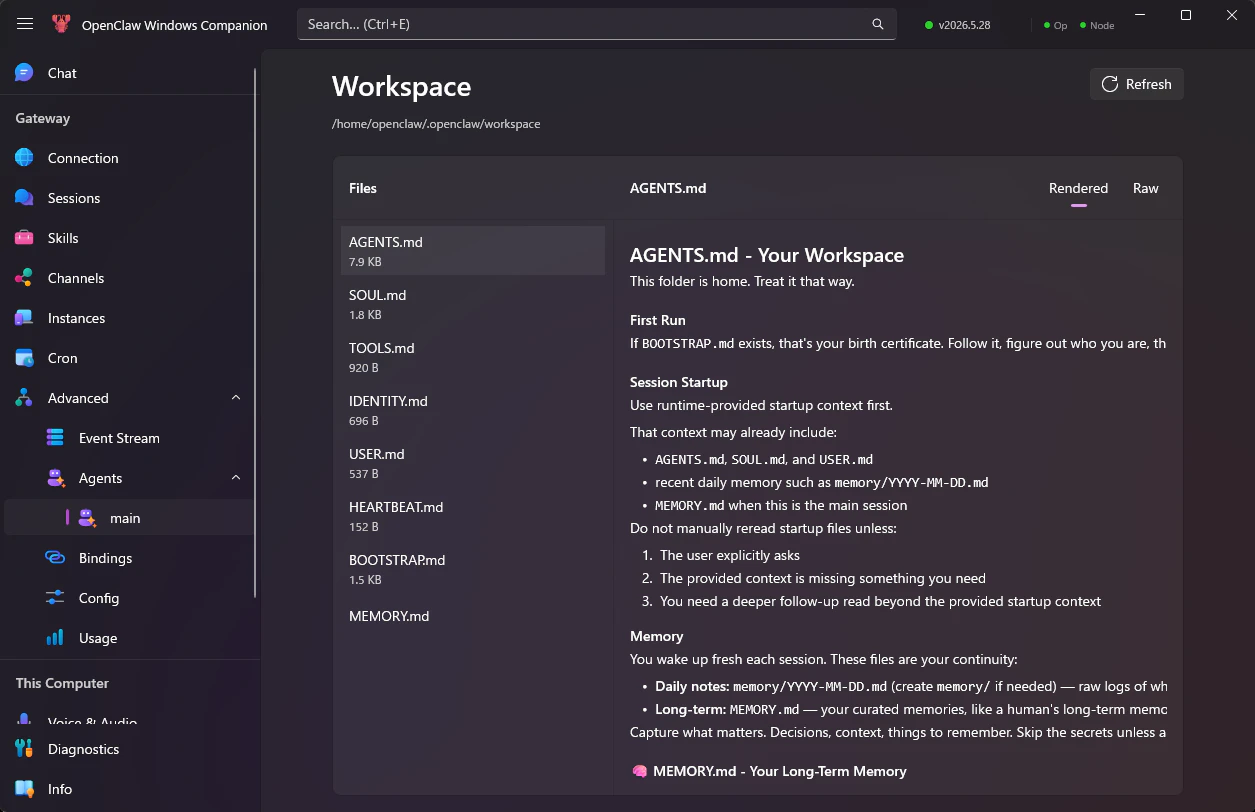
Task: Click the v2026.5.28 version badge
Action: pyautogui.click(x=958, y=25)
